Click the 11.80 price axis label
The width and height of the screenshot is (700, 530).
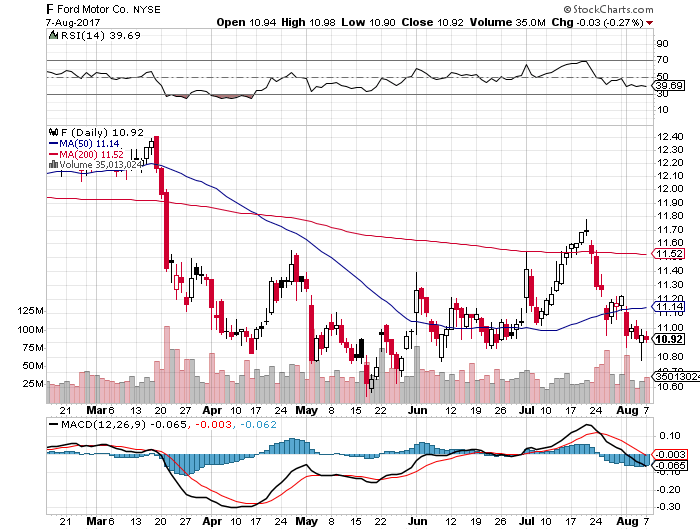[670, 216]
